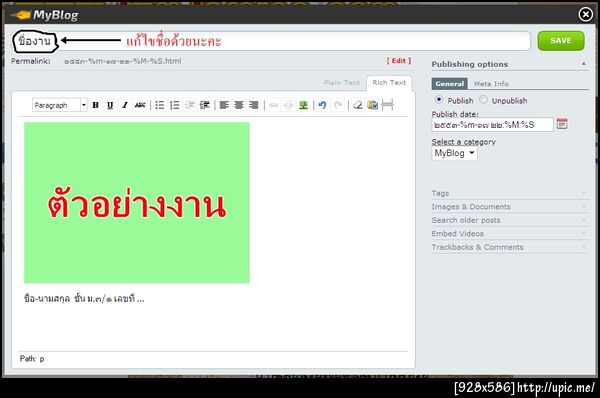Switch to the Rich Text tab

click(x=389, y=83)
